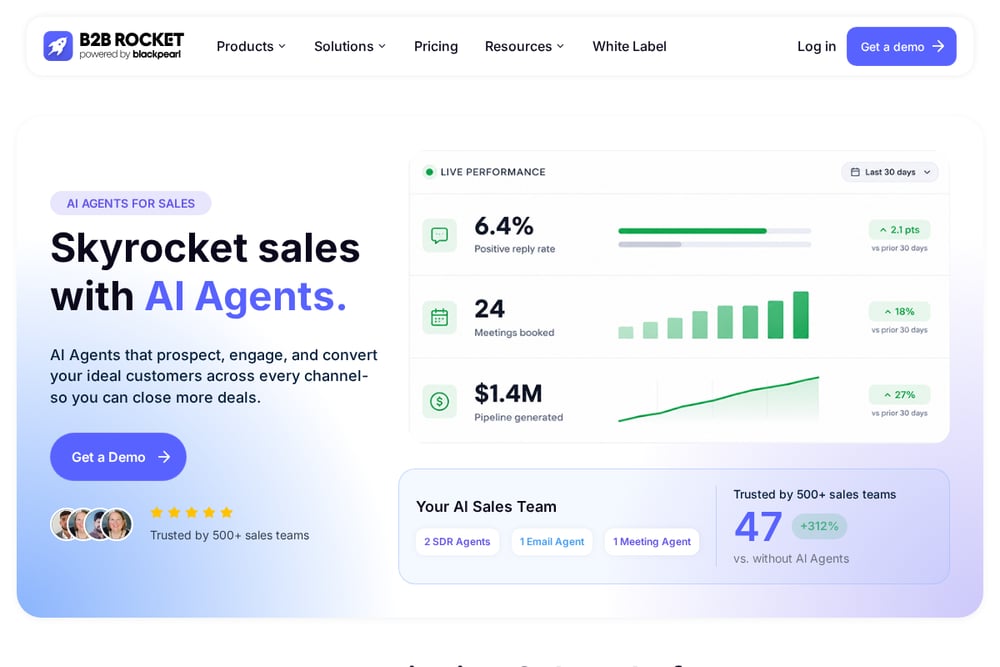This screenshot has width=1000, height=667.
Task: Open the Products menu
Action: point(251,47)
